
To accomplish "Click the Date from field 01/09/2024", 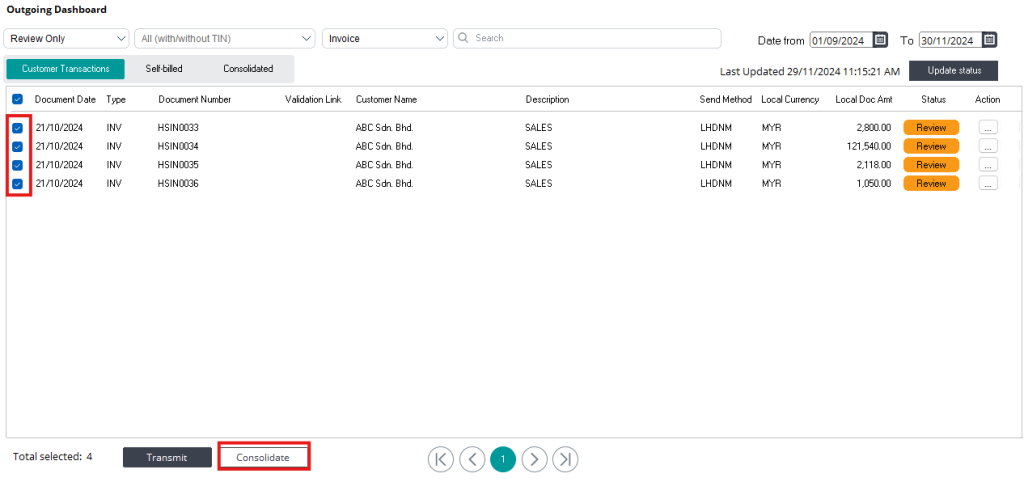I will click(842, 40).
